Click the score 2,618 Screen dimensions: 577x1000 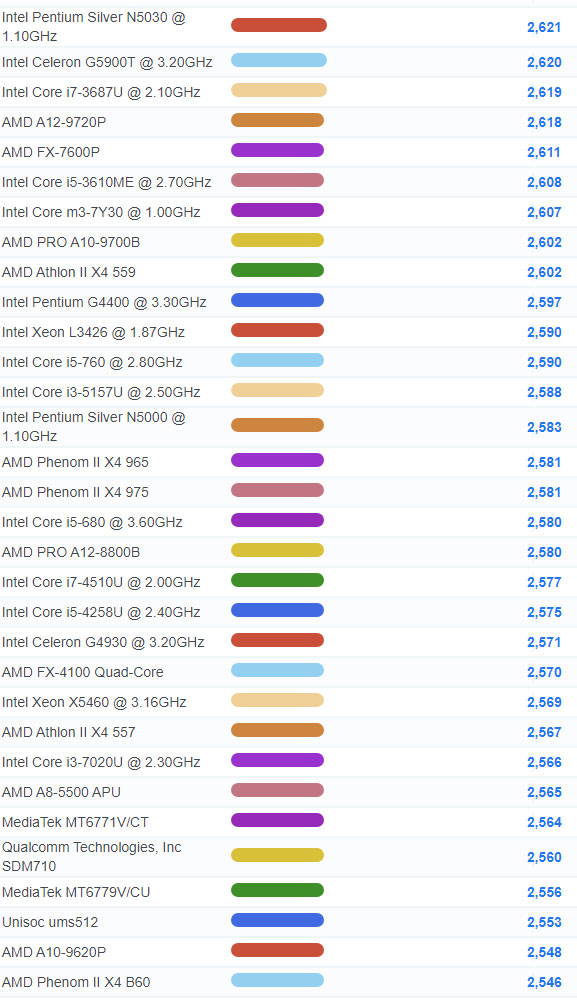[544, 122]
